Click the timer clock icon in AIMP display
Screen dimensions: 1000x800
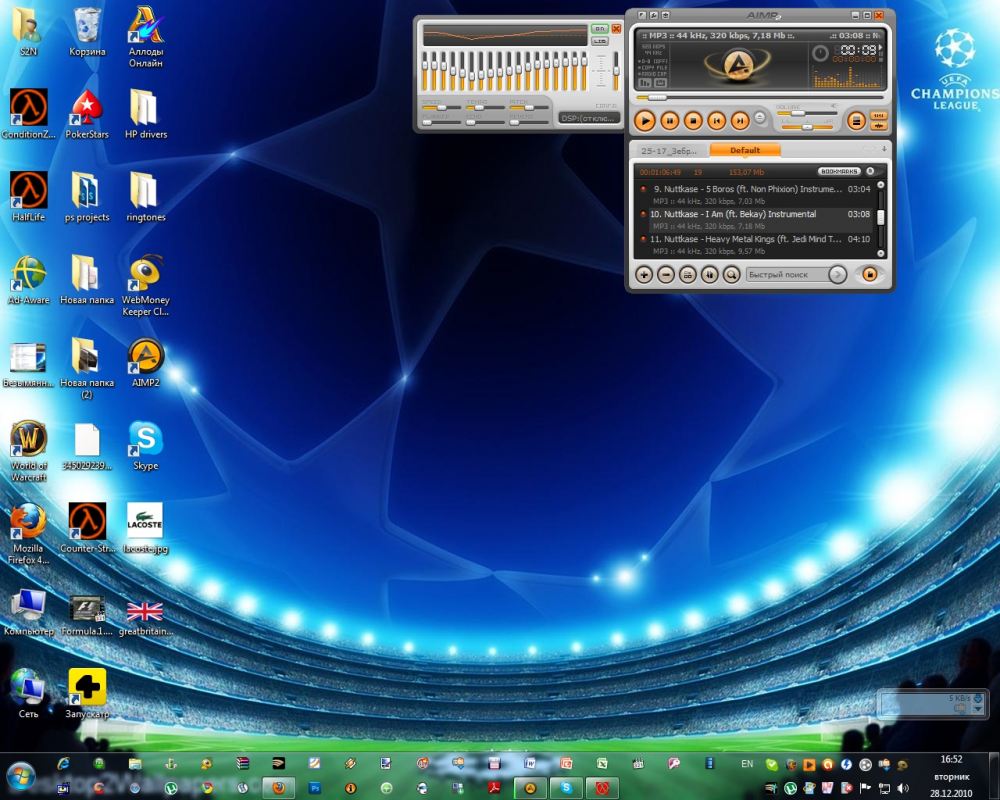821,52
